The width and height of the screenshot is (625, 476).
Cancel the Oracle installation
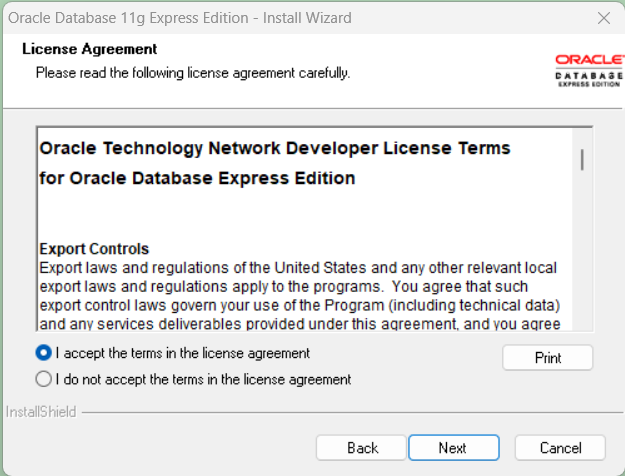pyautogui.click(x=560, y=448)
